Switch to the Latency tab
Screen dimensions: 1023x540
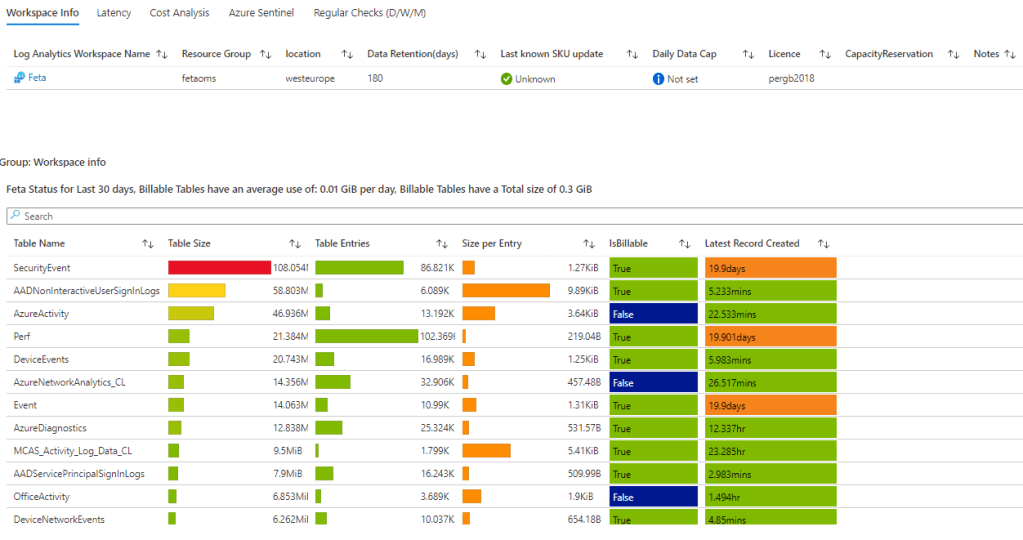click(114, 13)
